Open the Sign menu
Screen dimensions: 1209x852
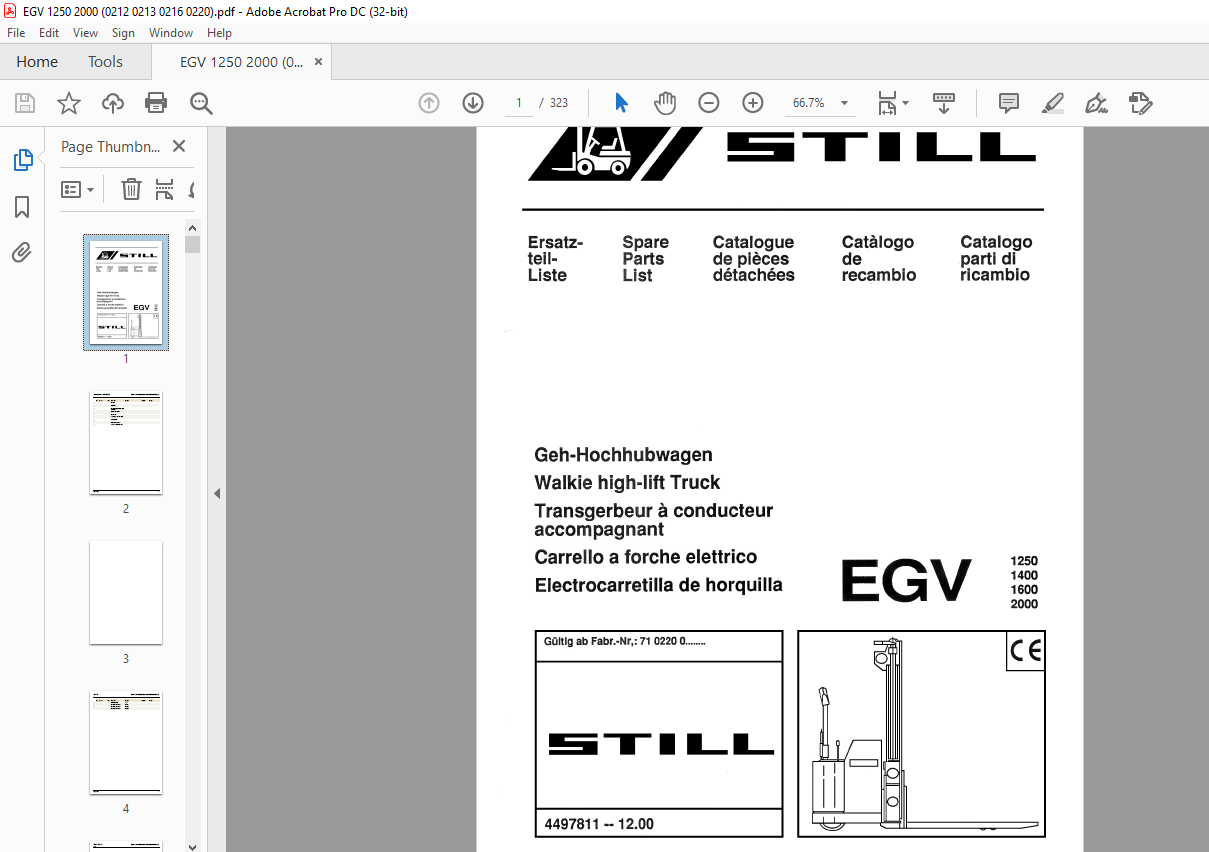123,33
